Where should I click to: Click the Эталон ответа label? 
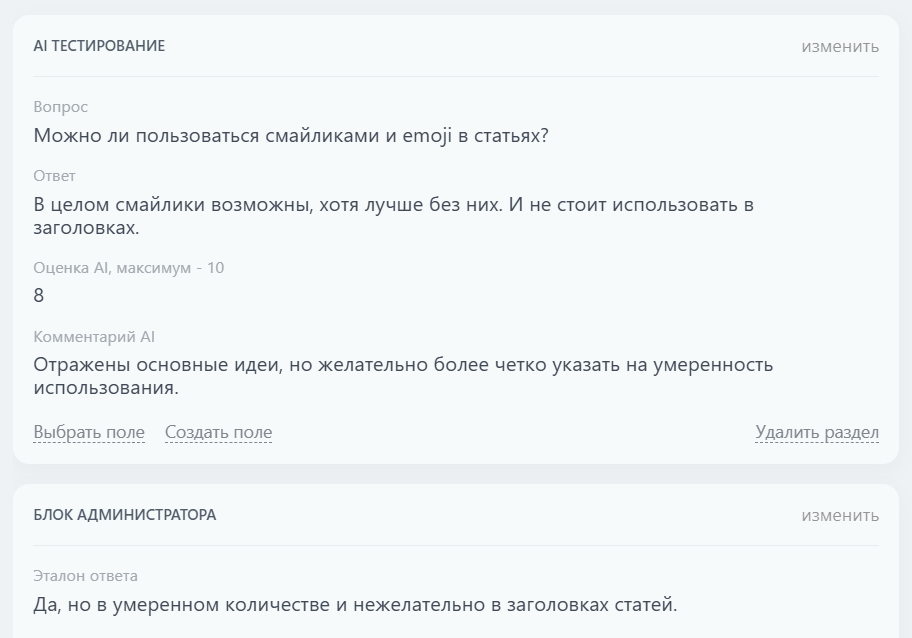coord(77,575)
